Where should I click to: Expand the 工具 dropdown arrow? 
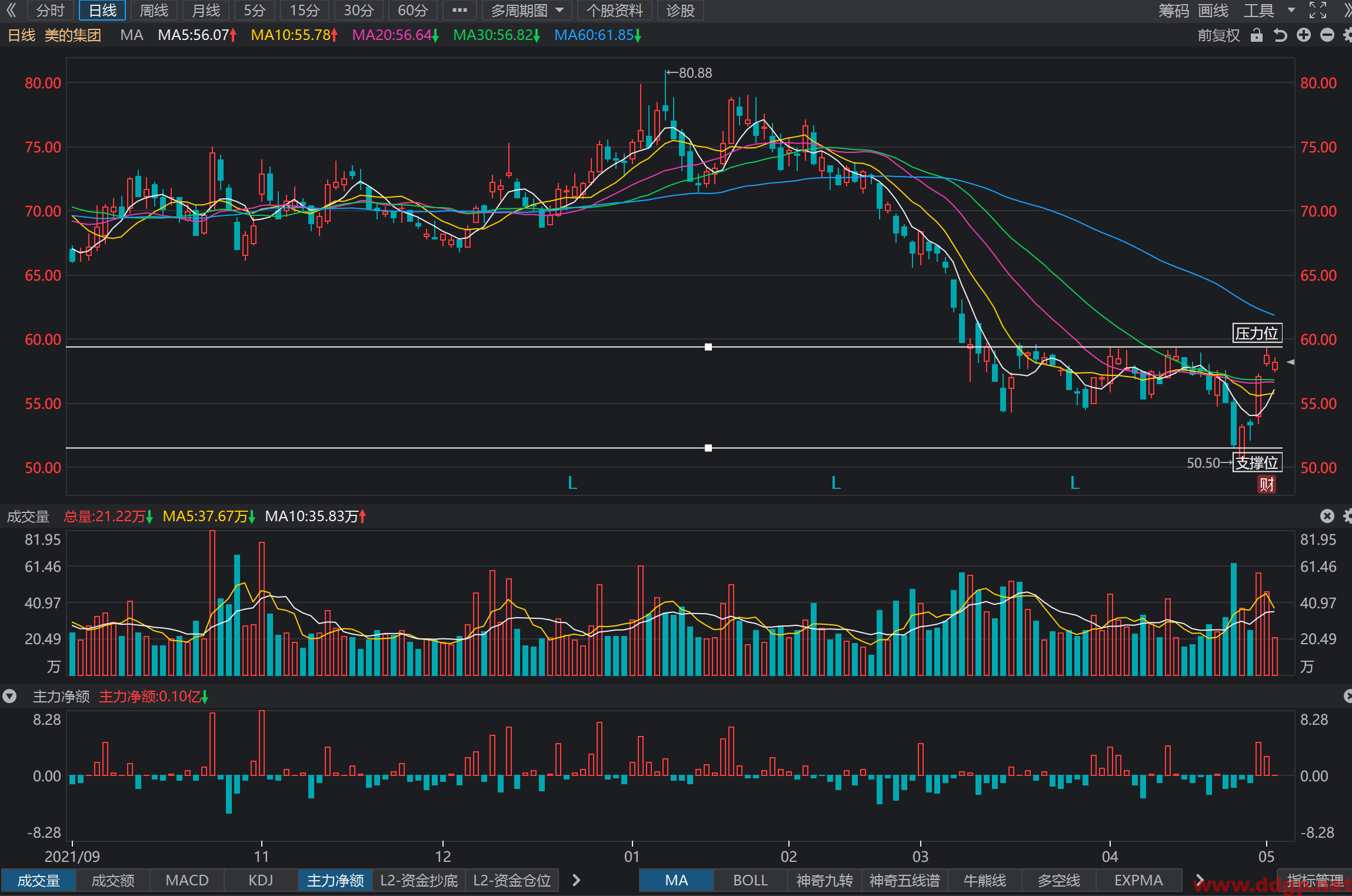(1291, 10)
